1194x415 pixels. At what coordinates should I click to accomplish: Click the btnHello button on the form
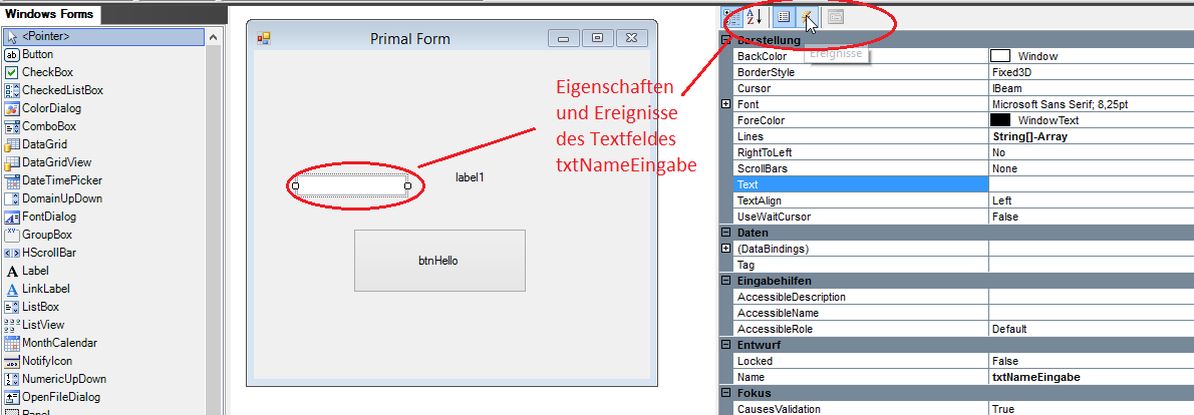click(x=439, y=260)
